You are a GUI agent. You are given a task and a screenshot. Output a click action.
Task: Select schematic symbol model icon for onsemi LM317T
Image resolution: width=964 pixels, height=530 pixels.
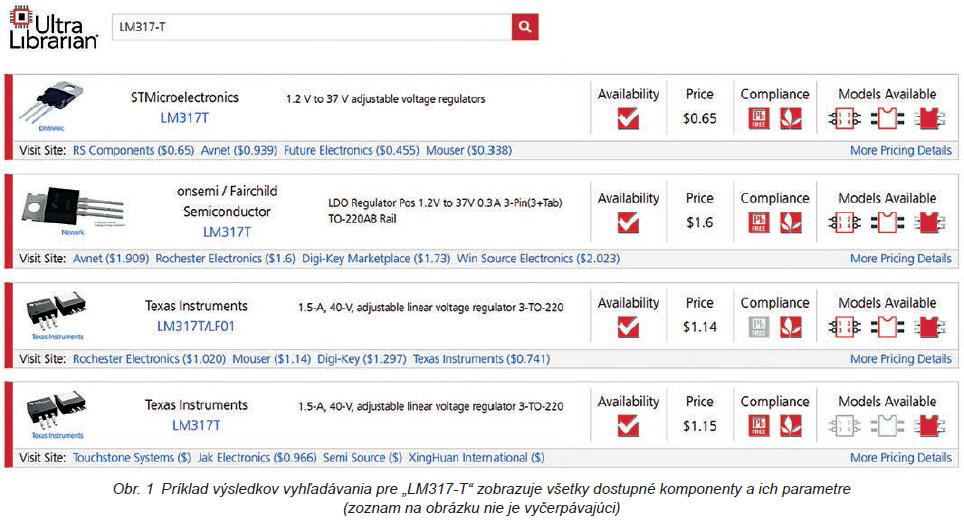click(844, 223)
